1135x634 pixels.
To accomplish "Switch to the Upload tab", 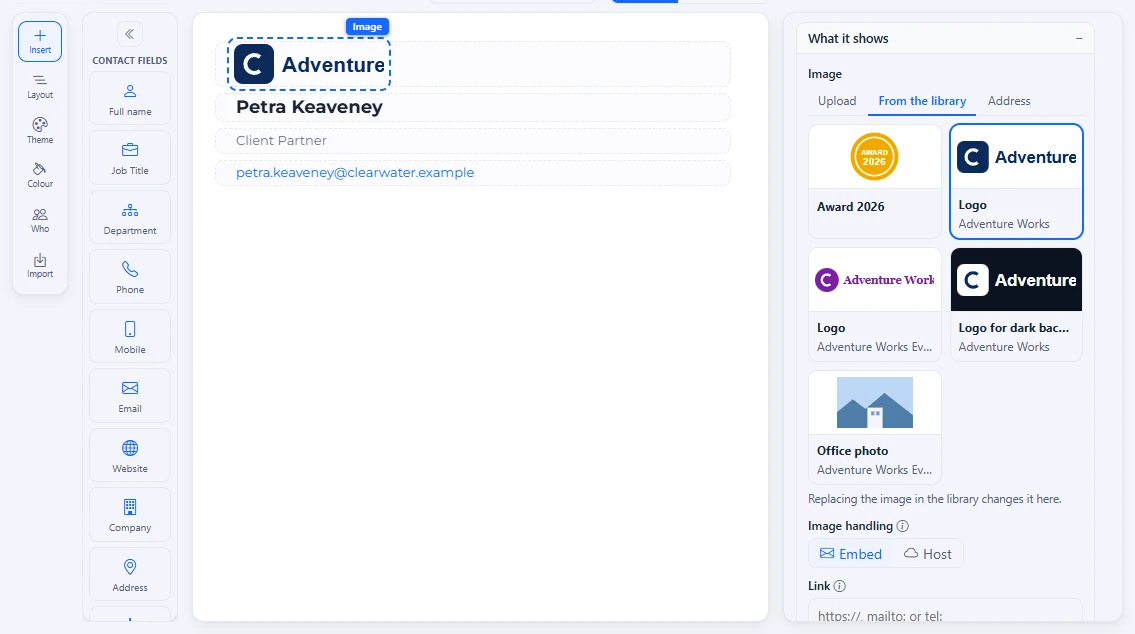I will click(x=837, y=101).
